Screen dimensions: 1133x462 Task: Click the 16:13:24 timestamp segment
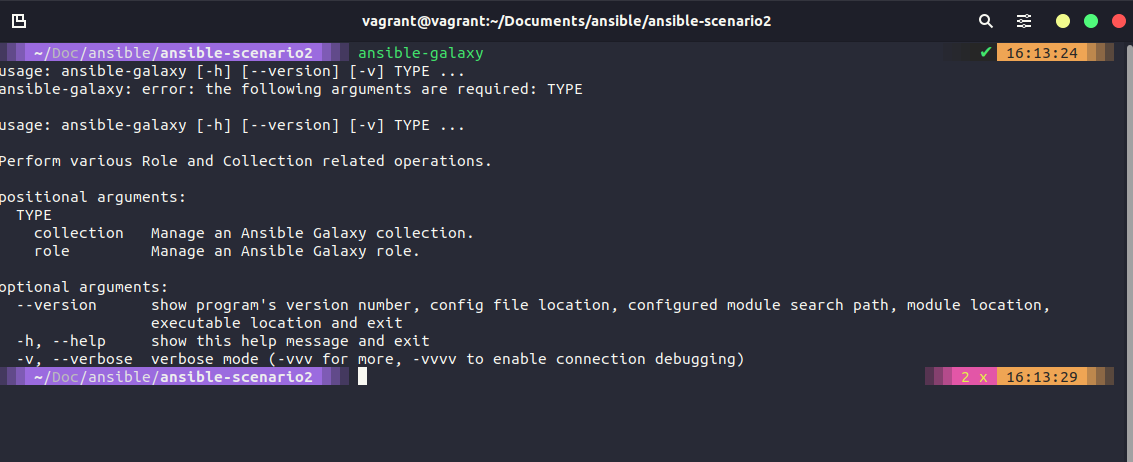tap(1042, 53)
